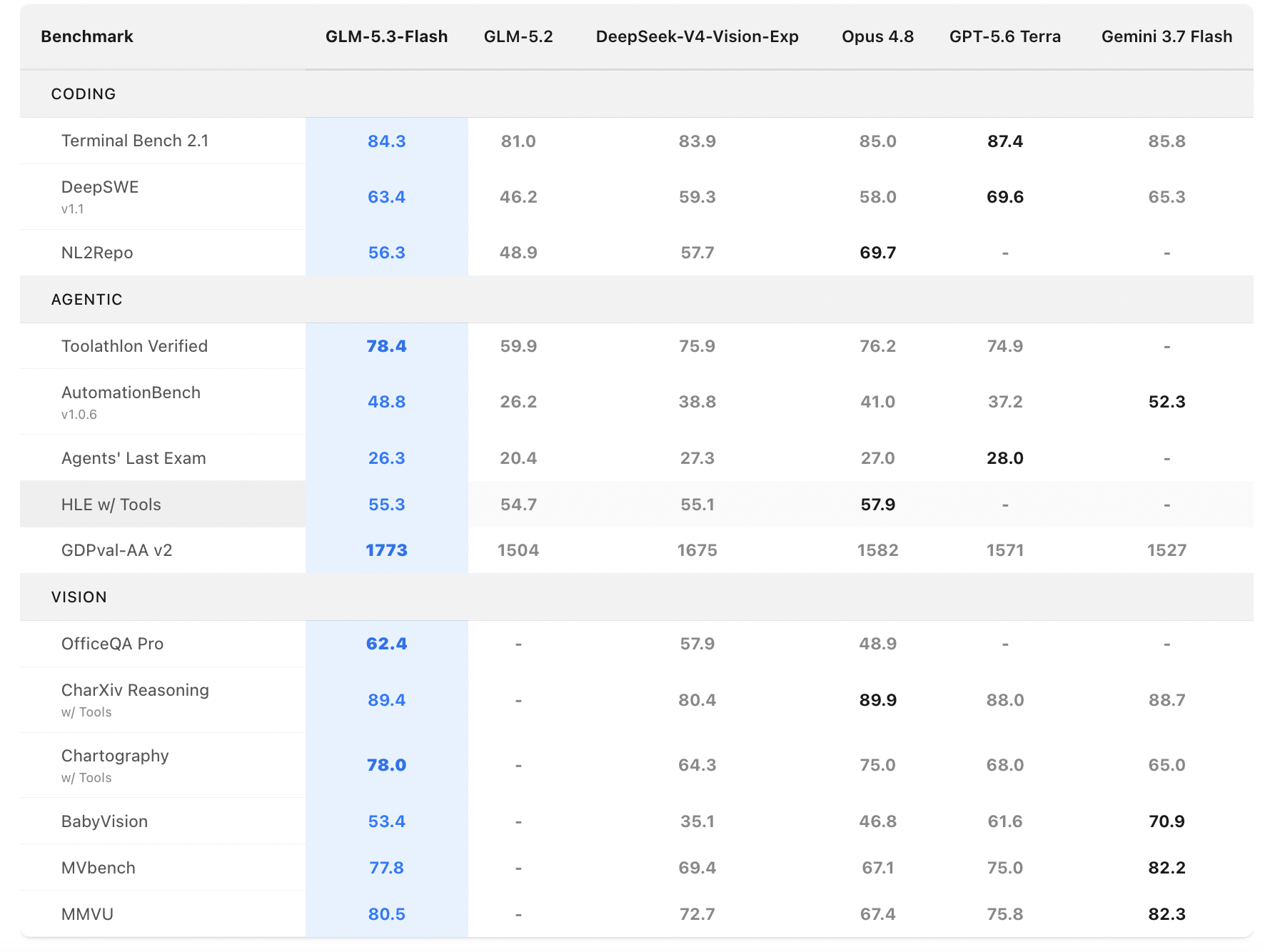The image size is (1265, 952).
Task: Select GLM-5.3-Flash's HLE w/ Tools score 55.3
Action: click(x=386, y=505)
